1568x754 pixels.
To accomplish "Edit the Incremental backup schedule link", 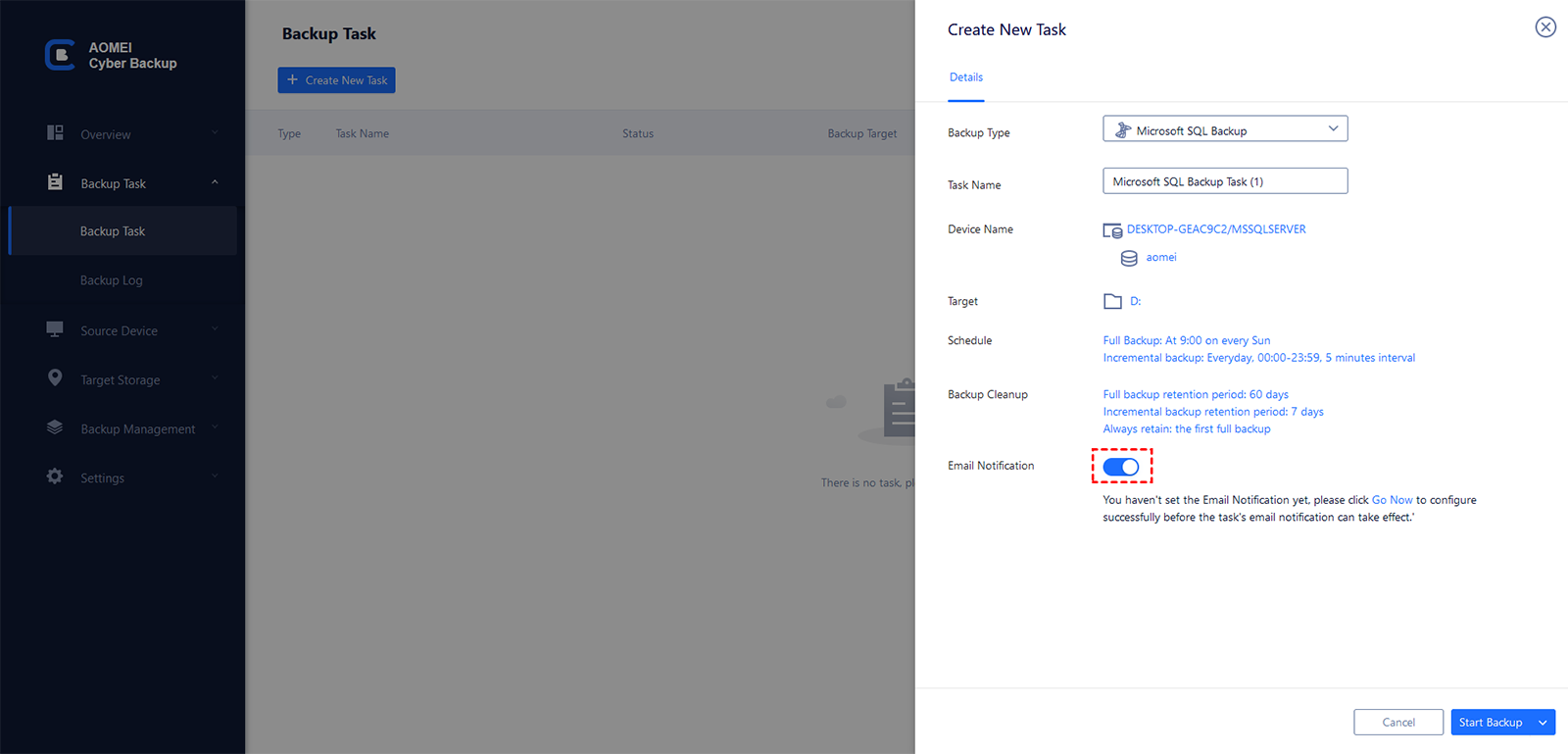I will 1259,358.
